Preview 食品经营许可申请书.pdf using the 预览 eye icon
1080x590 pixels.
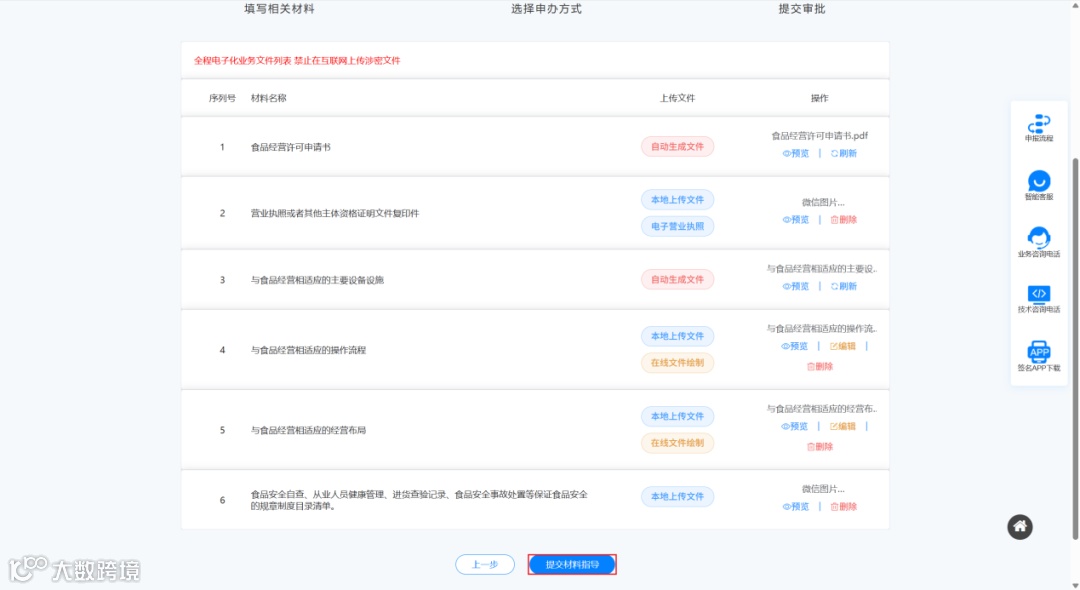796,153
